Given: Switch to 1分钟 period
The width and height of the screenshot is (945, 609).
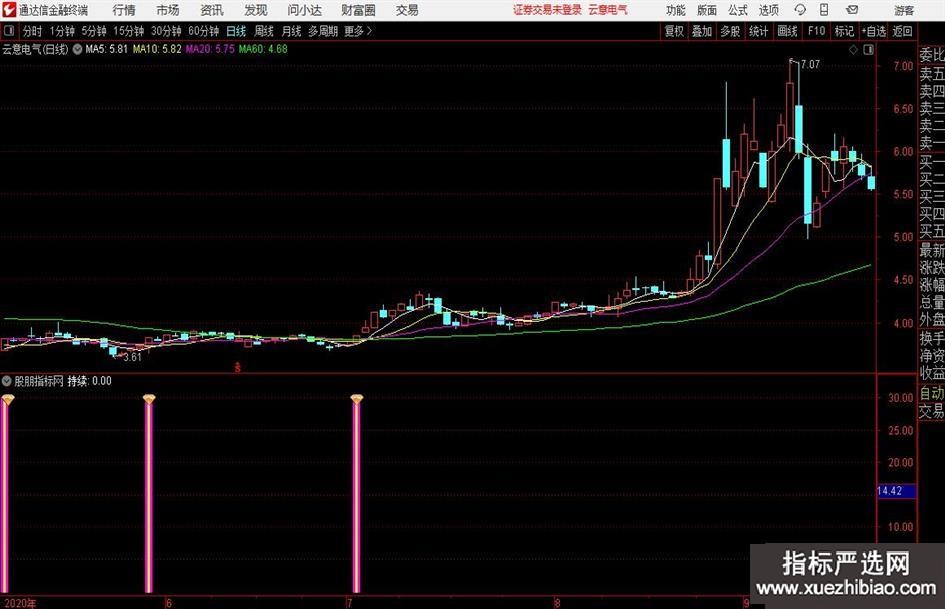Looking at the screenshot, I should coord(61,31).
